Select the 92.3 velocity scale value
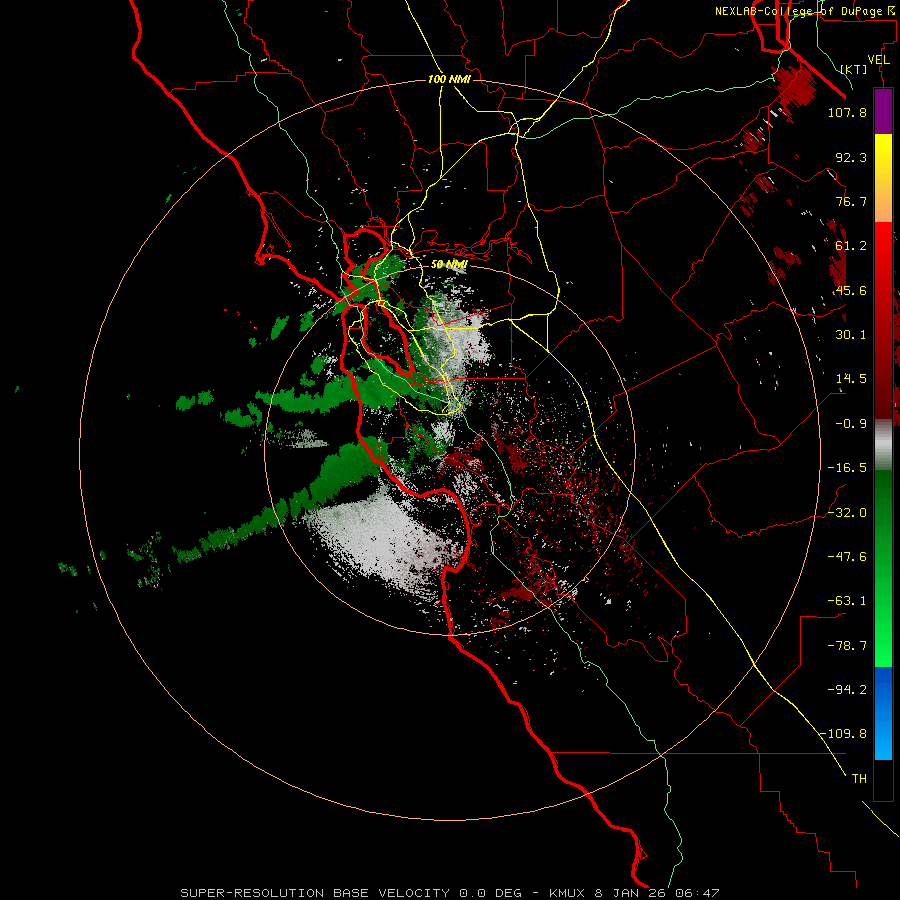This screenshot has height=900, width=900. coord(851,157)
